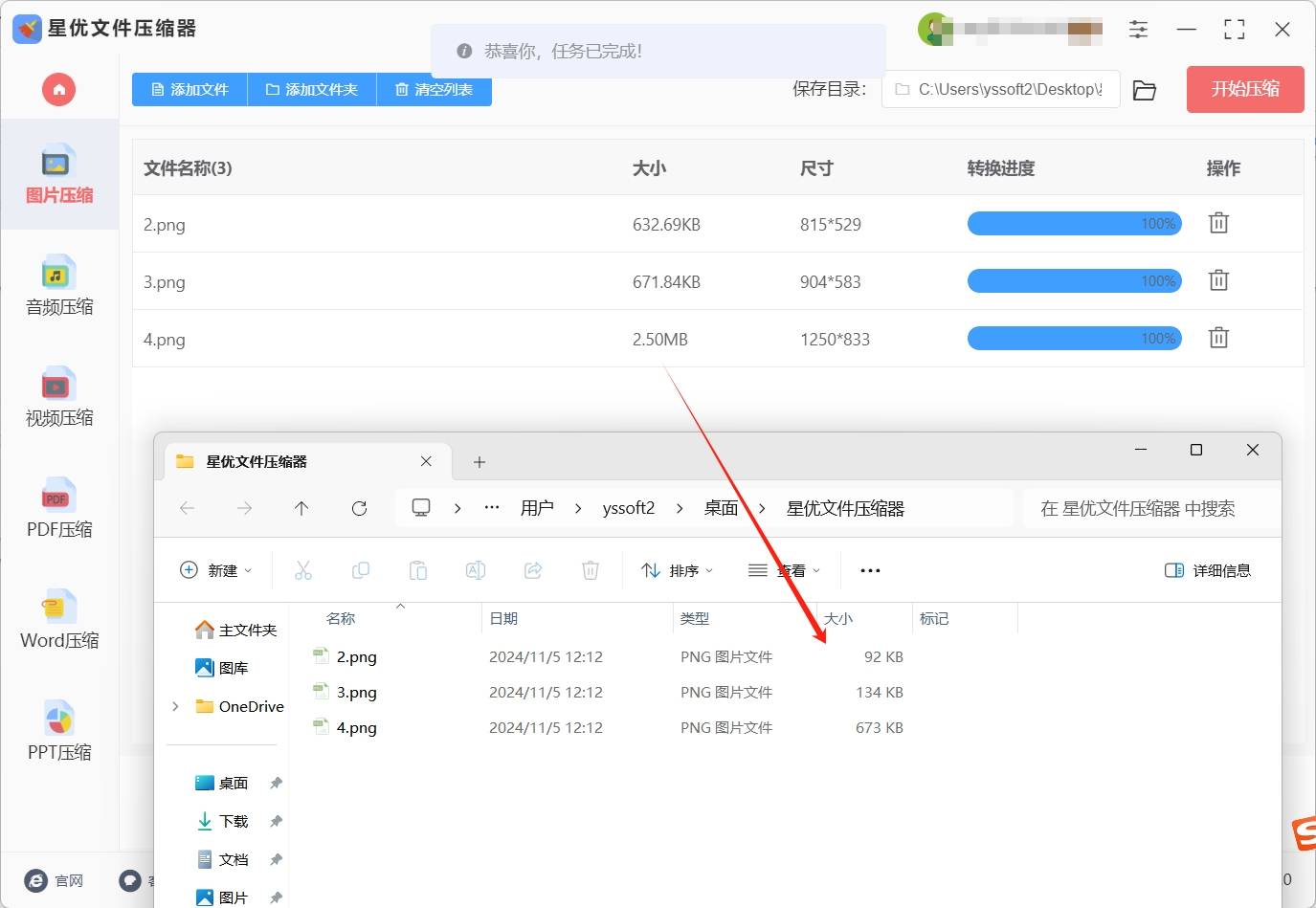Click the user avatar in title bar
Image resolution: width=1316 pixels, height=908 pixels.
pos(934,30)
